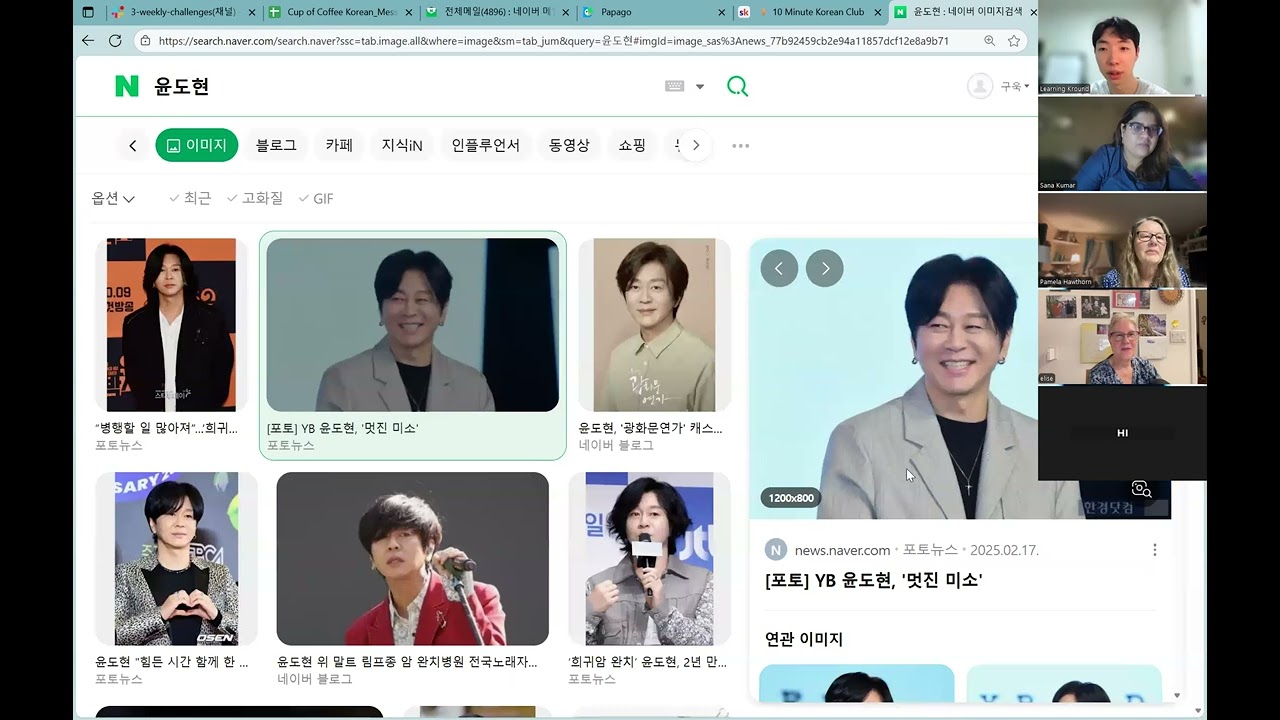Screen dimensions: 1280x720
Task: Show next image in preview panel
Action: click(825, 268)
